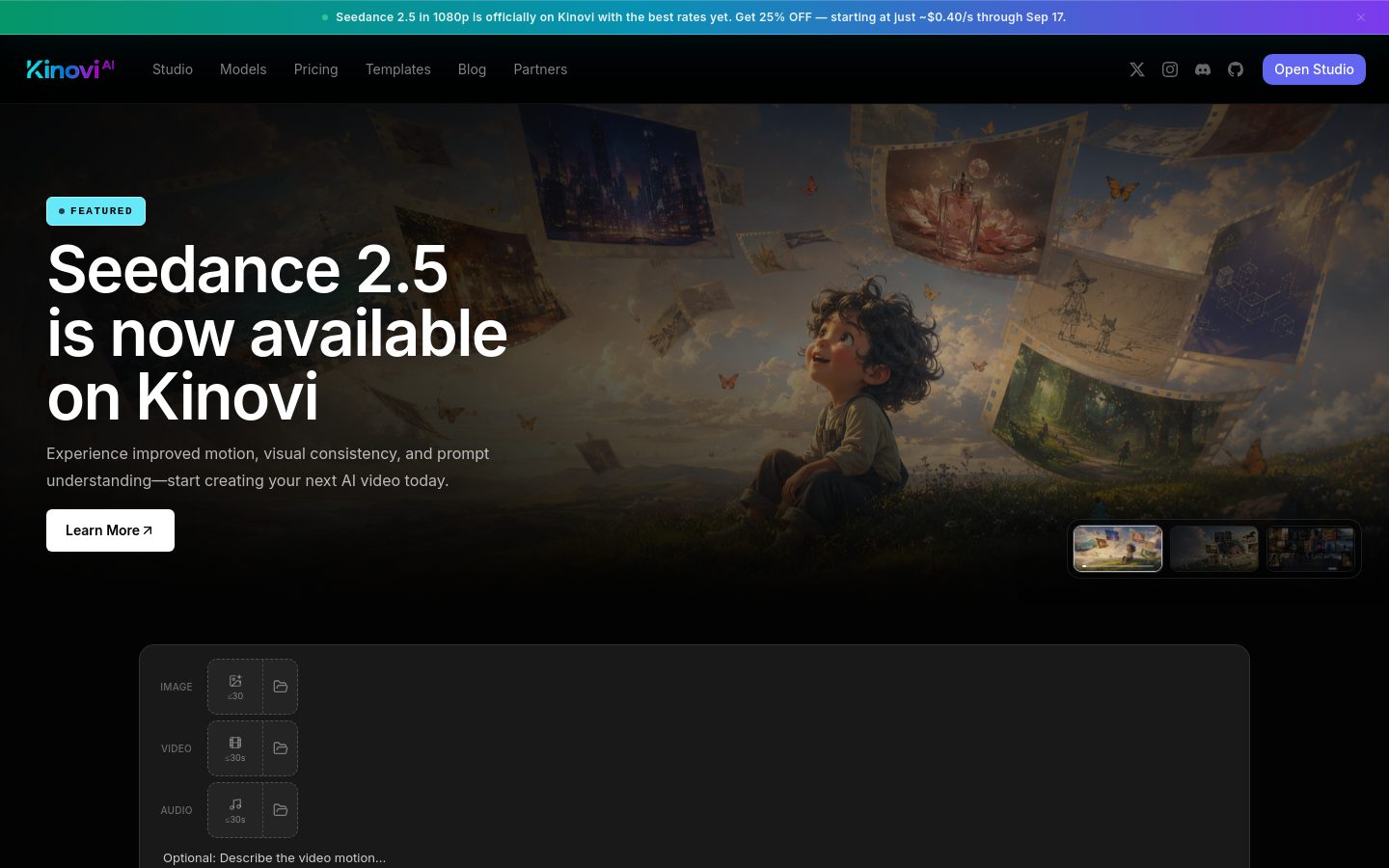Select the first hero carousel thumbnail
Image resolution: width=1389 pixels, height=868 pixels.
[1118, 549]
